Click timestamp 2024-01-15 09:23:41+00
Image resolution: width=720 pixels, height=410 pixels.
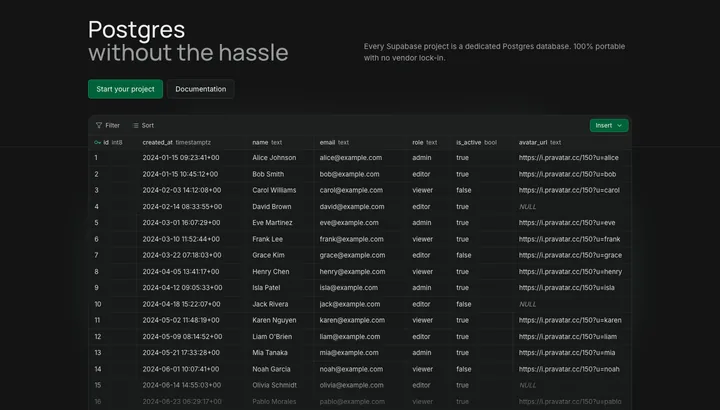pos(181,157)
